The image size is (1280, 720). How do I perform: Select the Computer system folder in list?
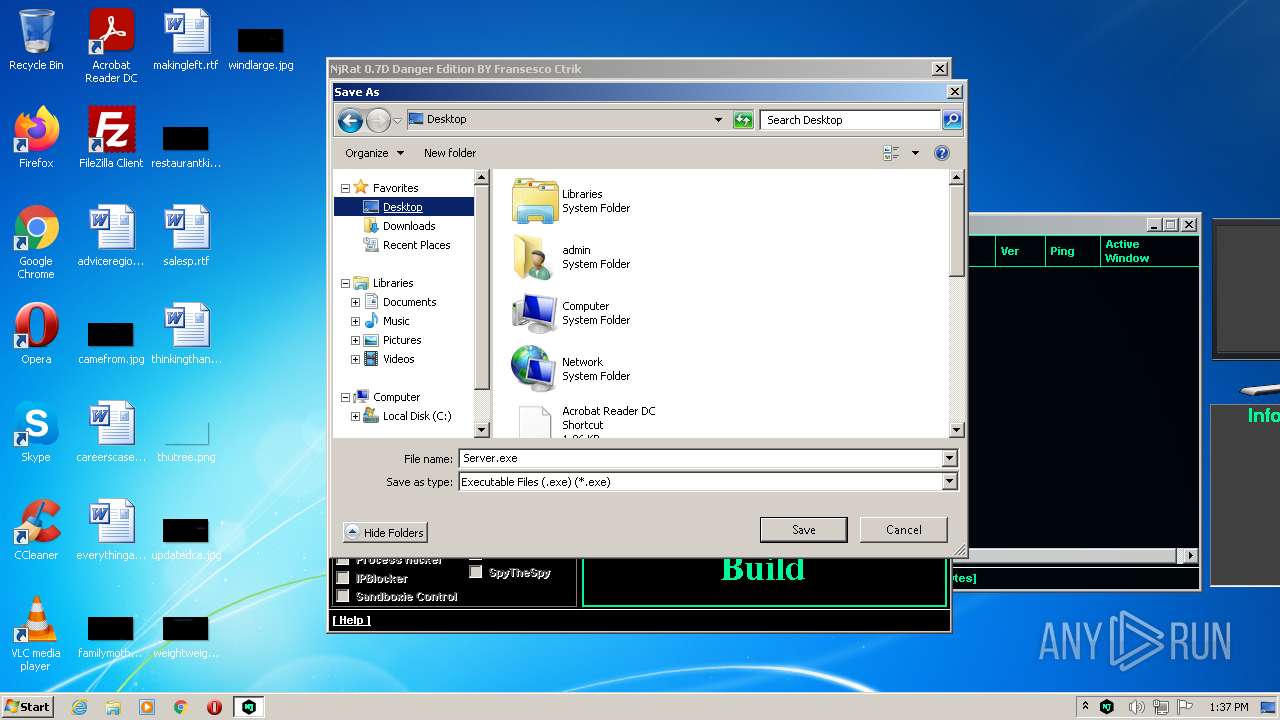coord(575,313)
